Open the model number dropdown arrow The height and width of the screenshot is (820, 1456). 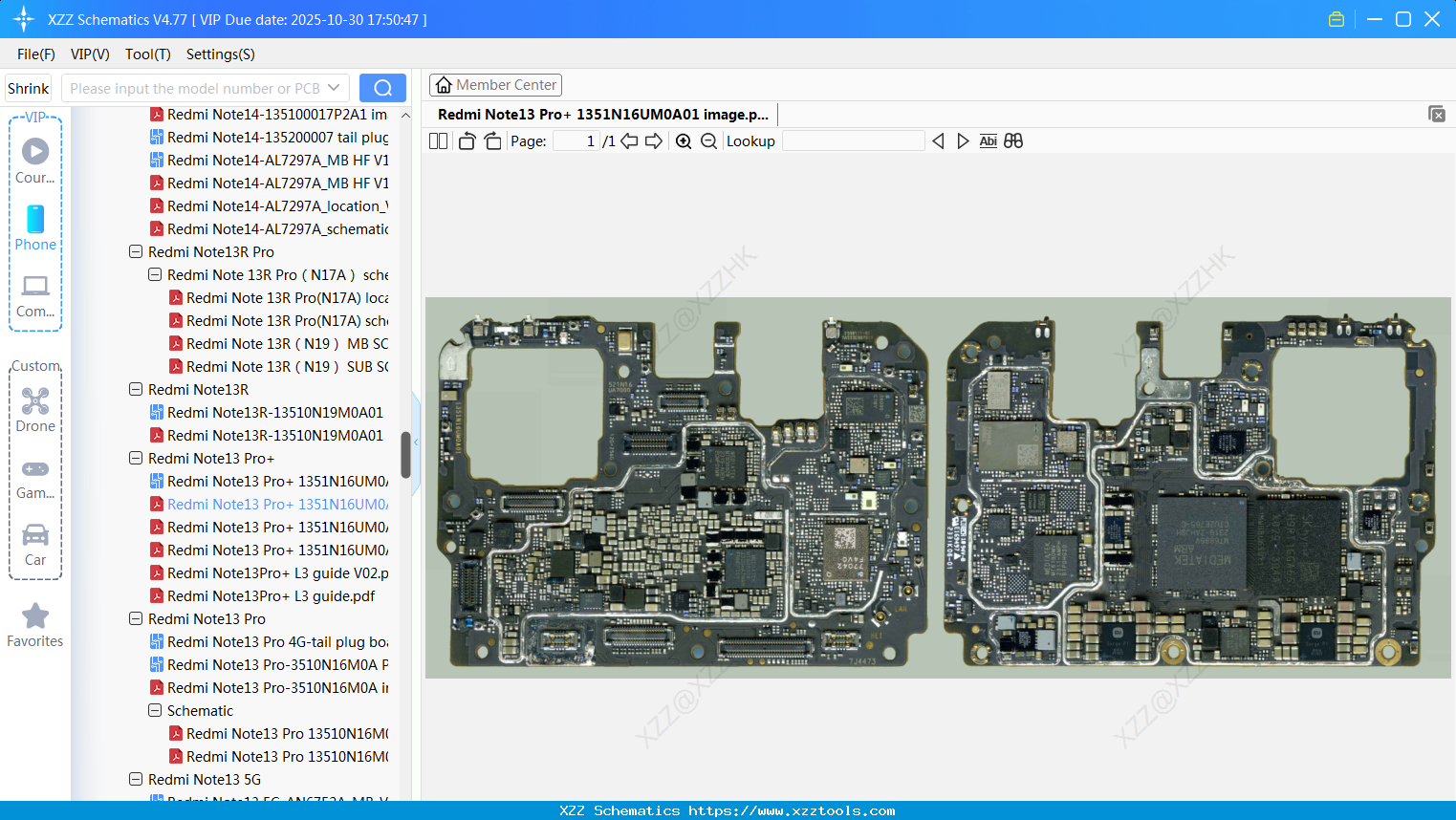pos(334,88)
